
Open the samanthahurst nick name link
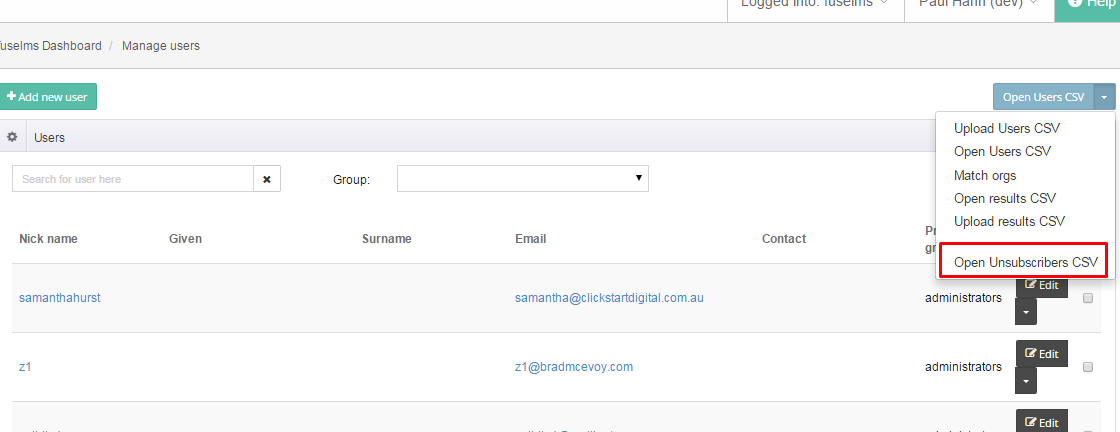point(59,298)
